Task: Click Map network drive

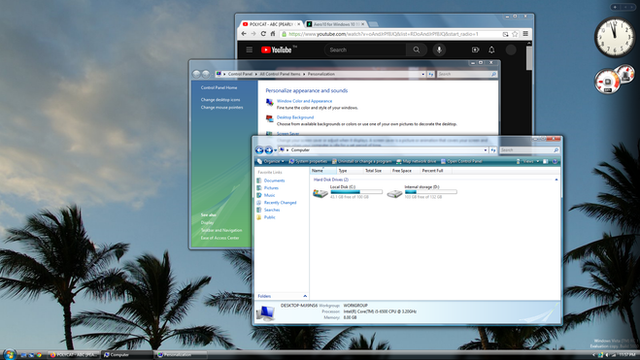Action: coord(416,161)
